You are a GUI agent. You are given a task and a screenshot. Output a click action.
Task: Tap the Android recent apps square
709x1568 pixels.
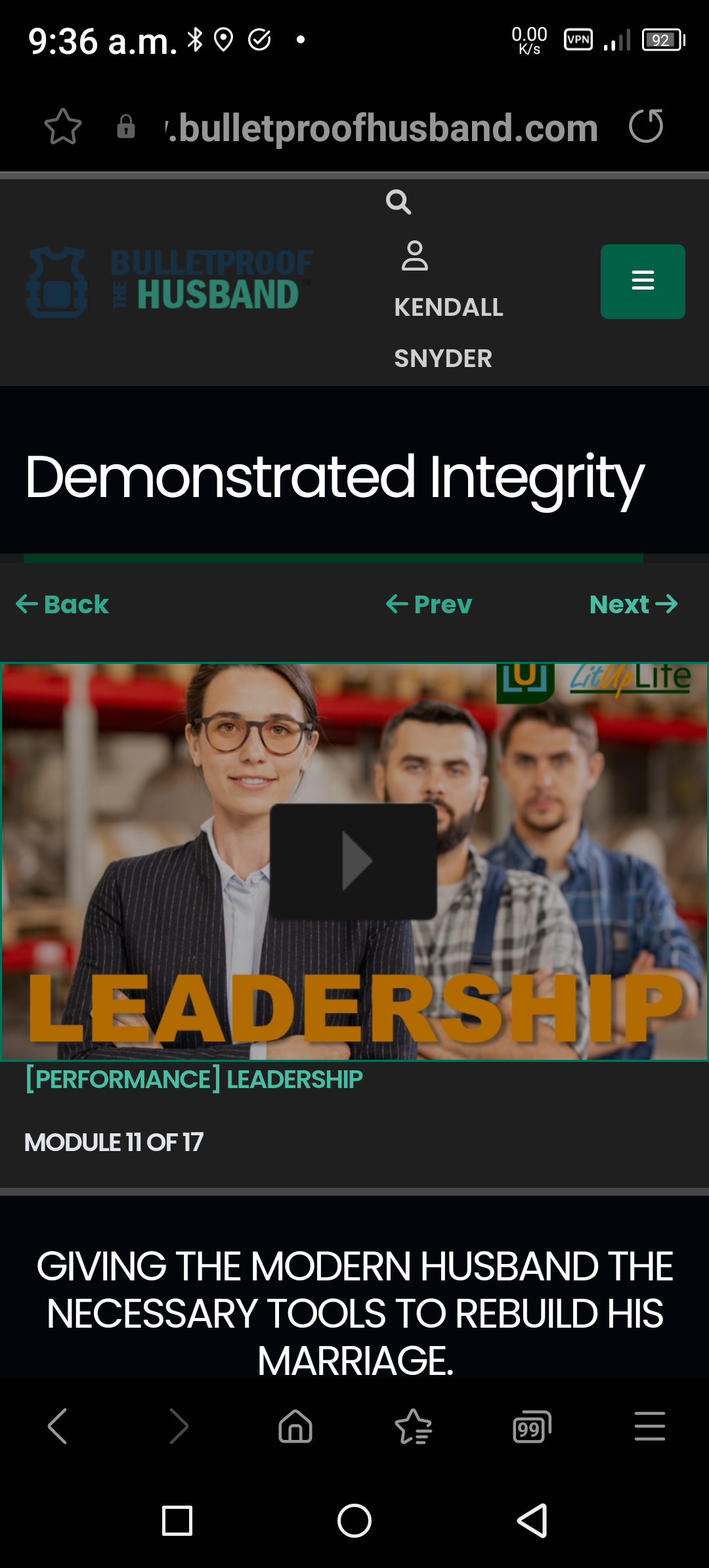[177, 1521]
